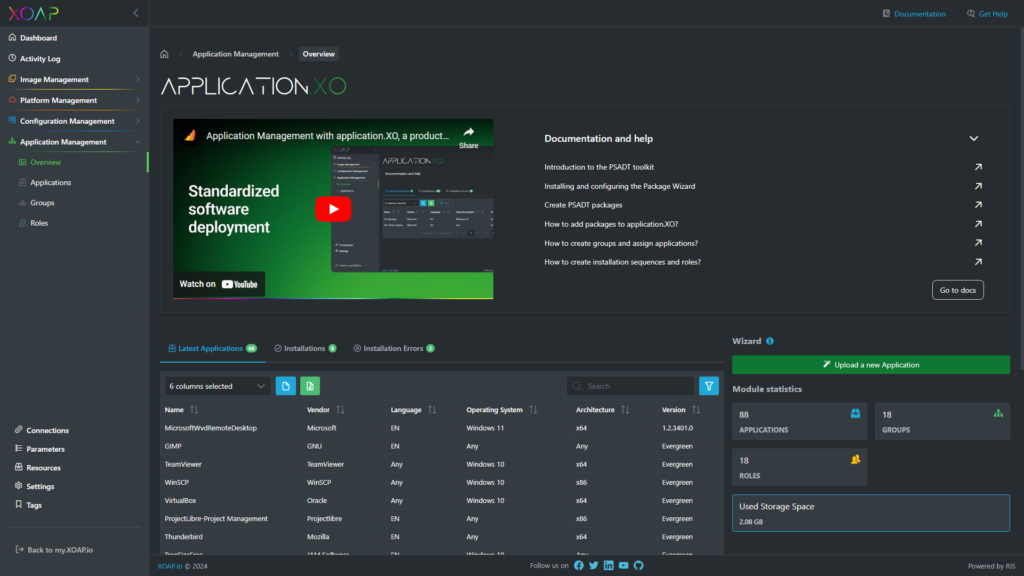
Task: Switch to the Installations tab
Action: [x=306, y=349]
